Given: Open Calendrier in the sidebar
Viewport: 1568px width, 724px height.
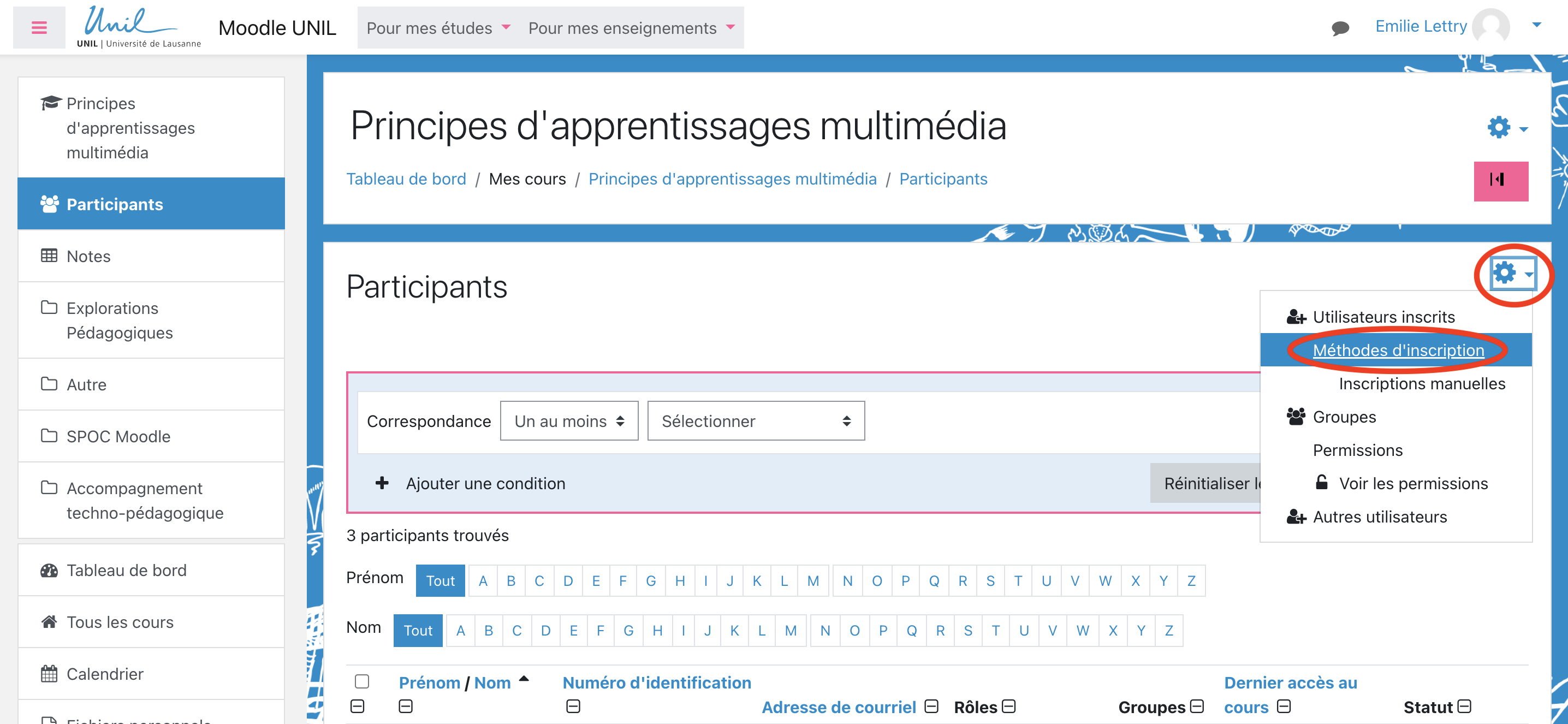Looking at the screenshot, I should click(105, 674).
